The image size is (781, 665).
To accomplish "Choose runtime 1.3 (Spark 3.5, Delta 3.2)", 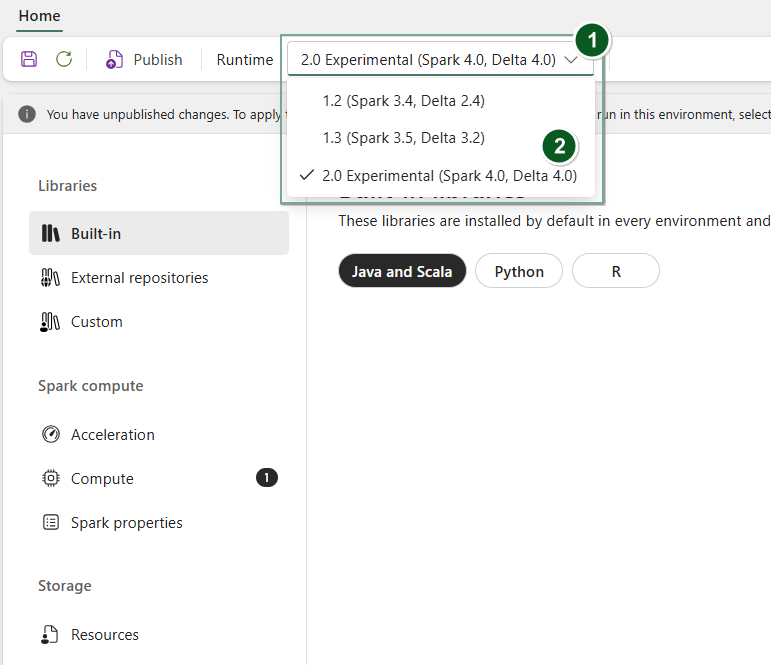I will pos(403,138).
